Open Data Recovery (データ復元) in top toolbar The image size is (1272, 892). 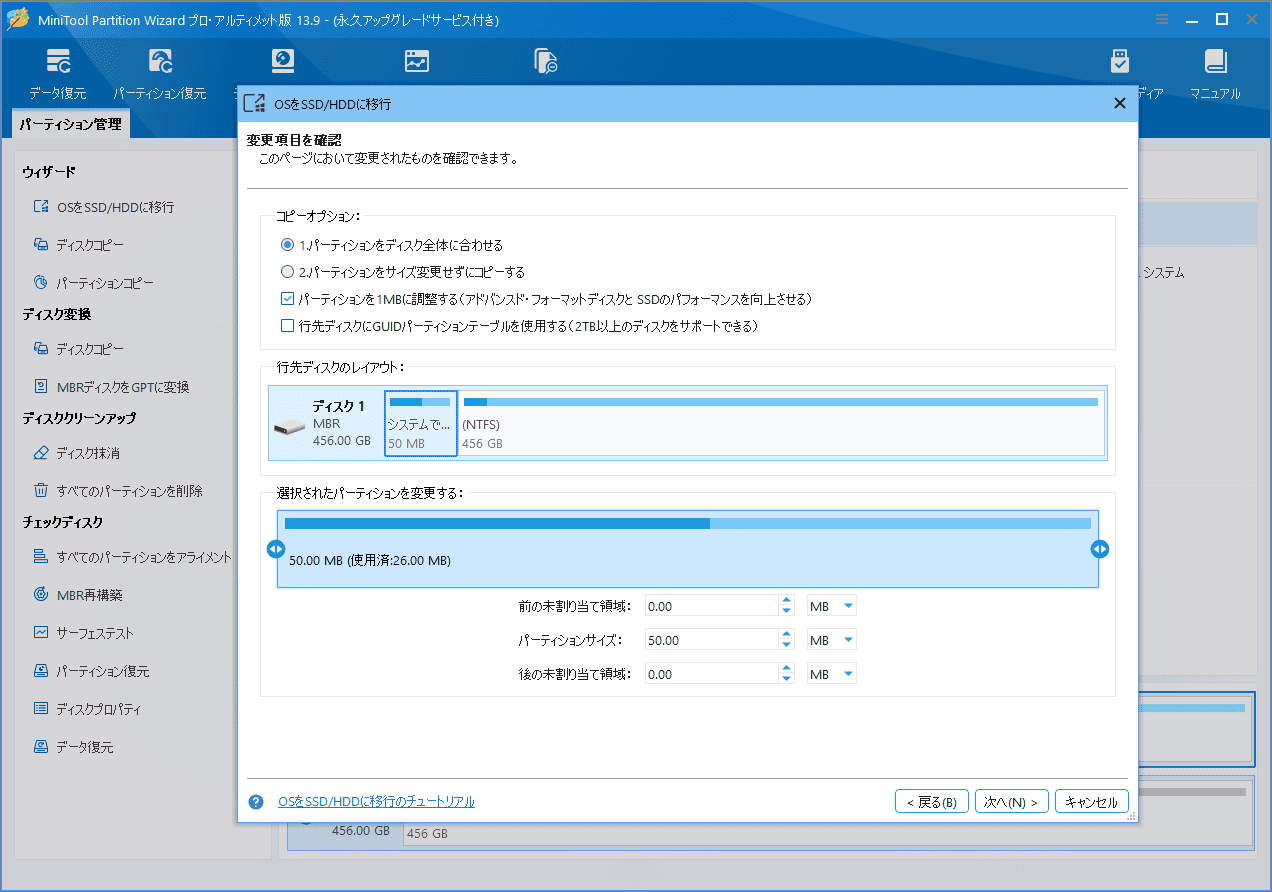(57, 73)
